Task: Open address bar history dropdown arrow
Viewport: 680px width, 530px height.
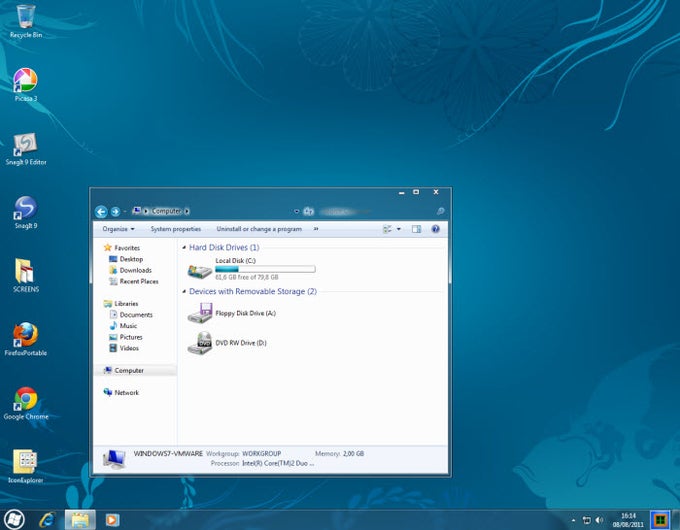Action: 297,211
